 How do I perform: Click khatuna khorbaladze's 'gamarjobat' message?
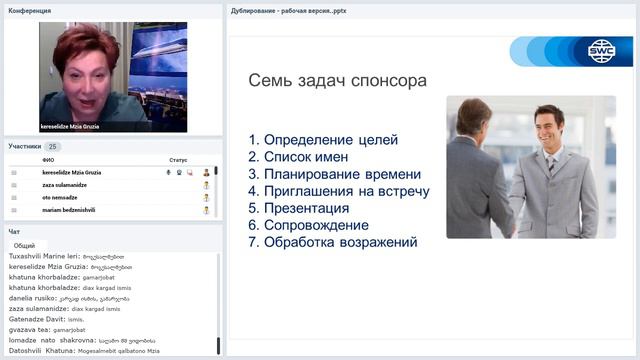tap(62, 278)
